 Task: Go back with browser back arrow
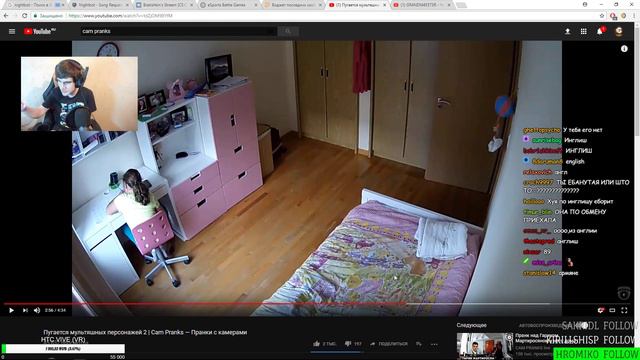(6, 16)
